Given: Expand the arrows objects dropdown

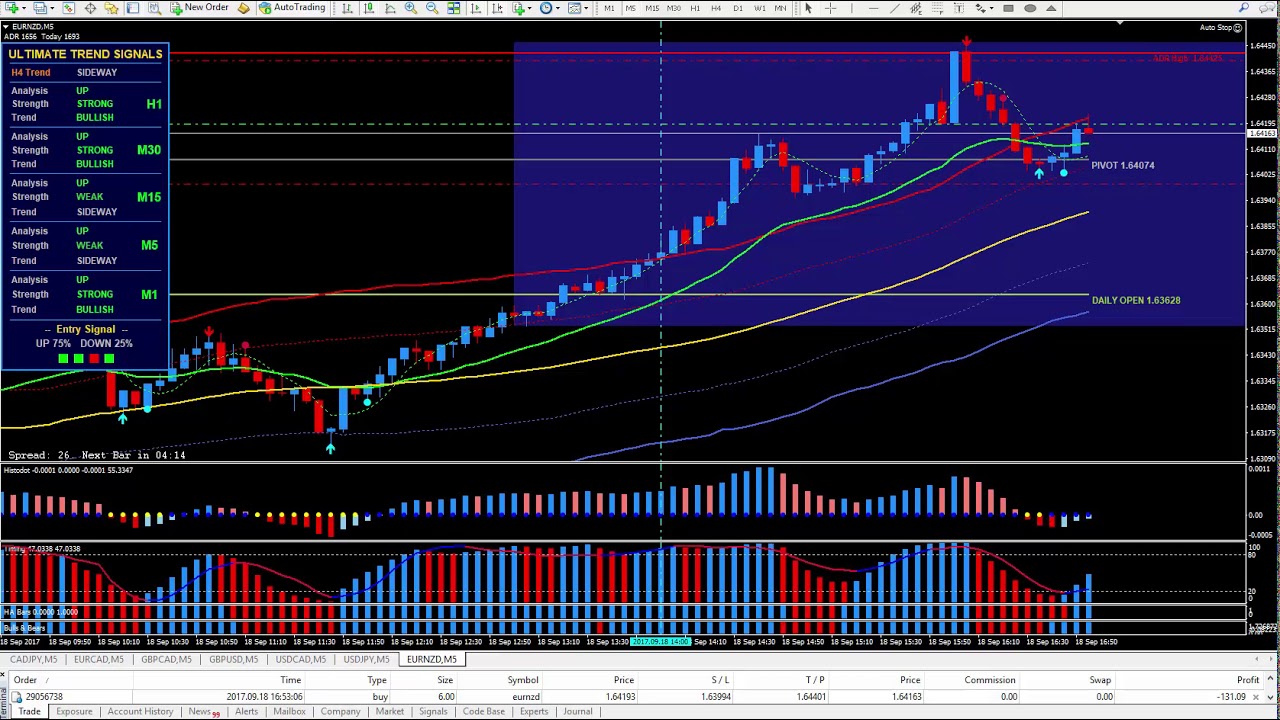Looking at the screenshot, I should [991, 8].
